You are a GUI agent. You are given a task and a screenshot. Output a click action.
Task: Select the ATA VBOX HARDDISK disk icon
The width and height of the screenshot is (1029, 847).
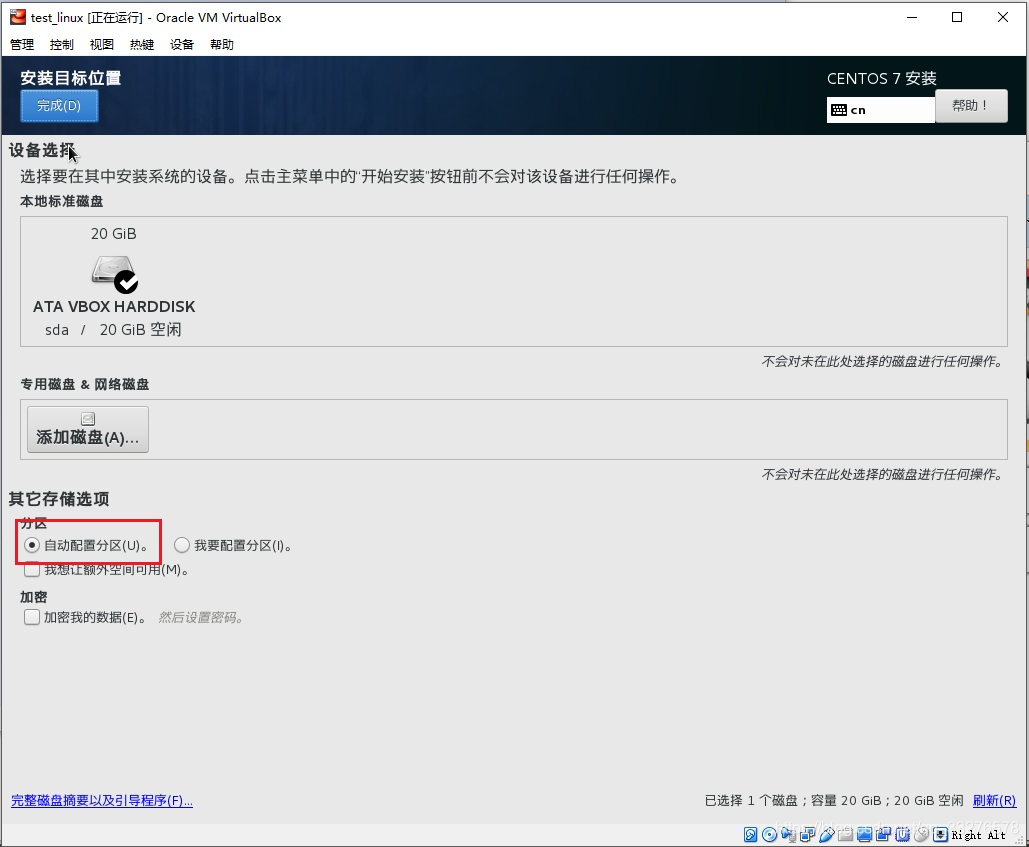[x=114, y=274]
